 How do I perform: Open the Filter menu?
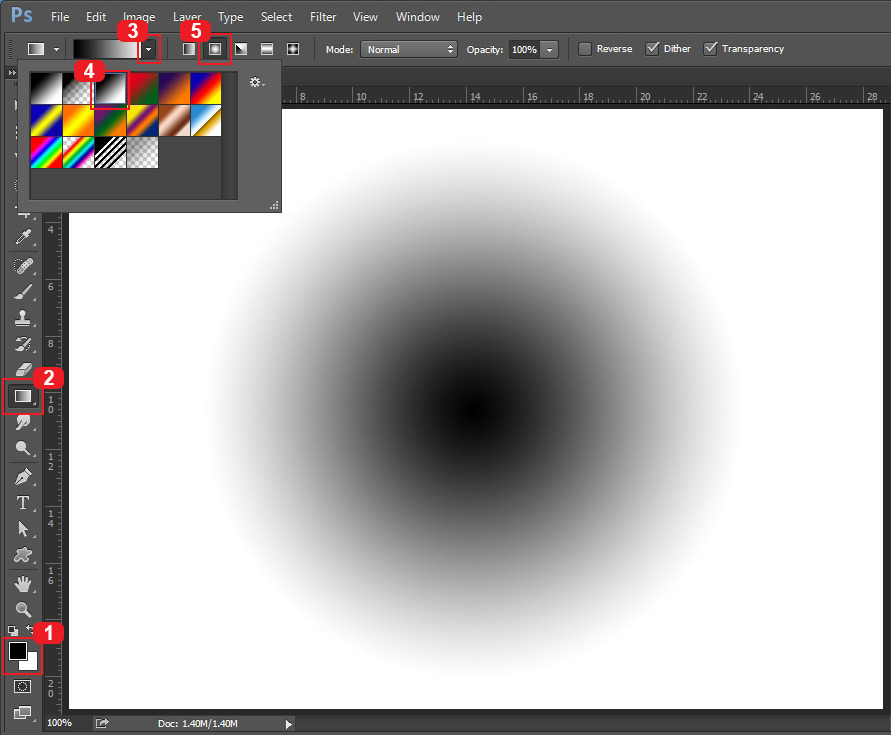[x=323, y=17]
